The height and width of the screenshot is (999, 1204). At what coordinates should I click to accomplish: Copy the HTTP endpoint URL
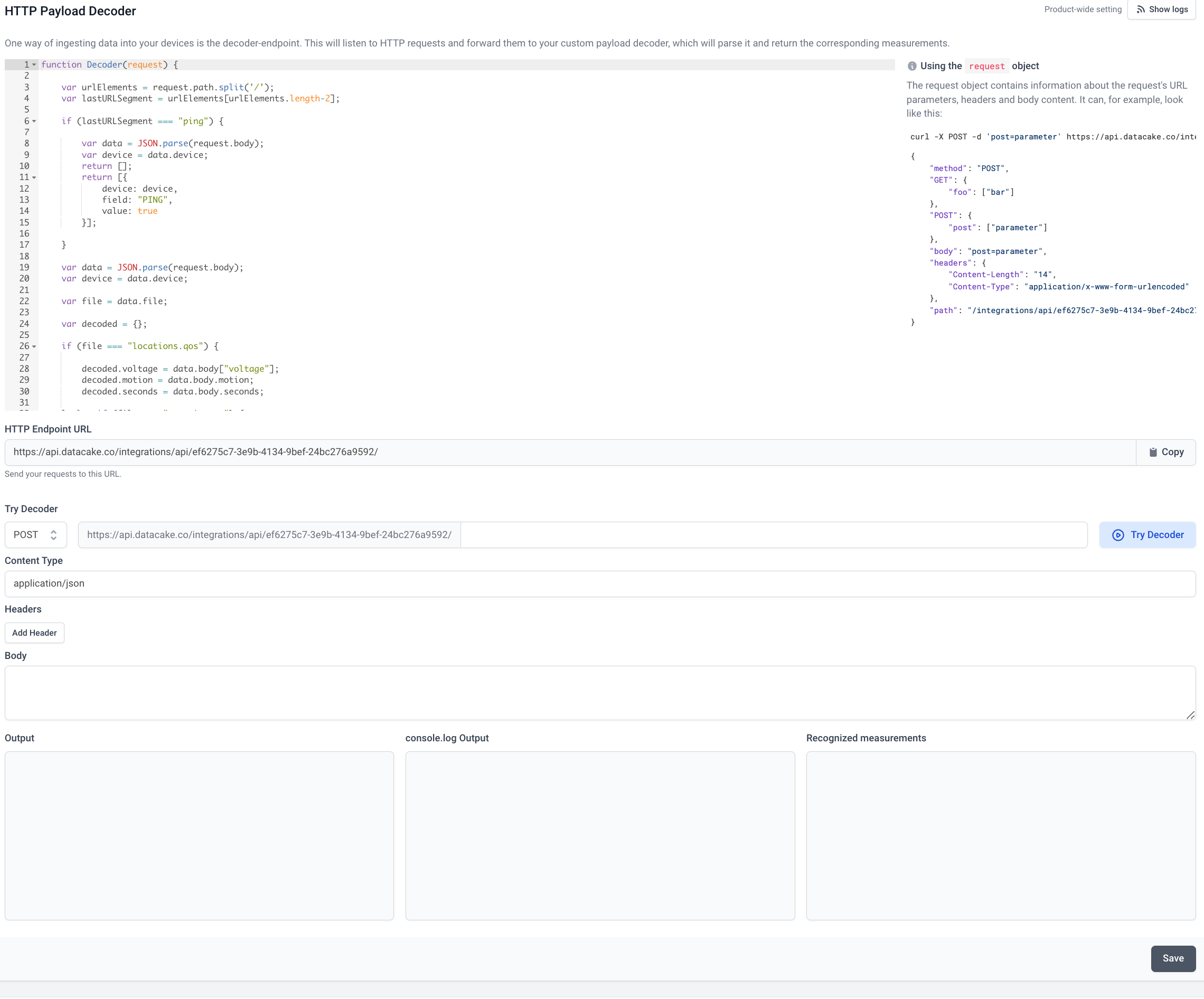1165,452
